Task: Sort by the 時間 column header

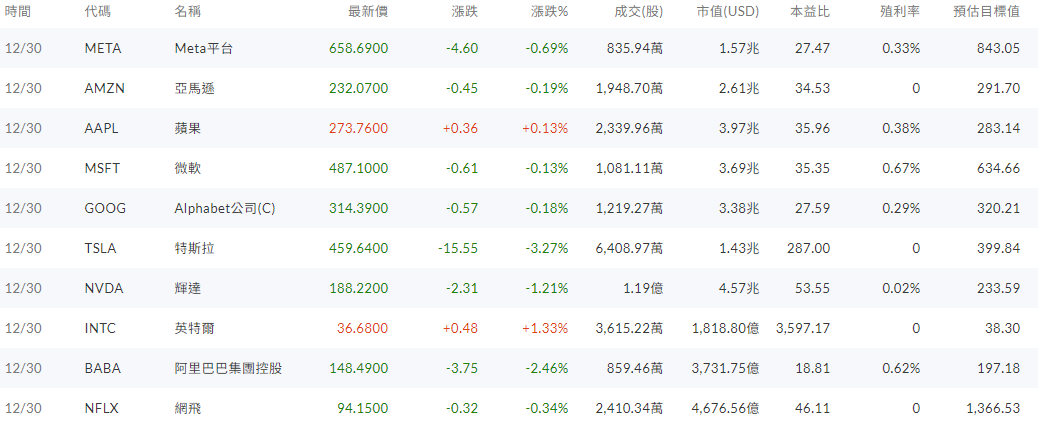Action: pos(17,12)
